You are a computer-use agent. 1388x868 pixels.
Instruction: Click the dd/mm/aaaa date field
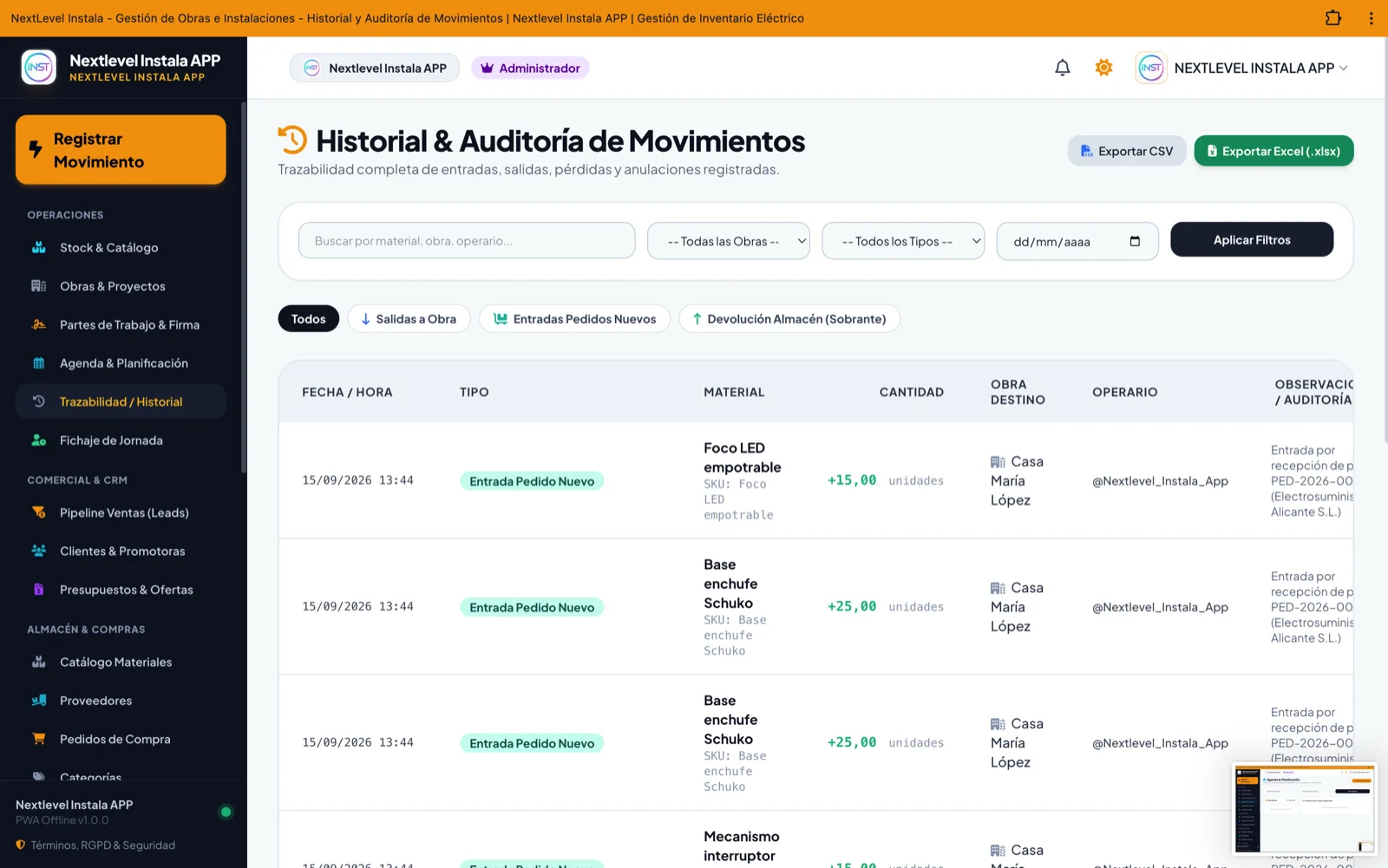pos(1077,241)
